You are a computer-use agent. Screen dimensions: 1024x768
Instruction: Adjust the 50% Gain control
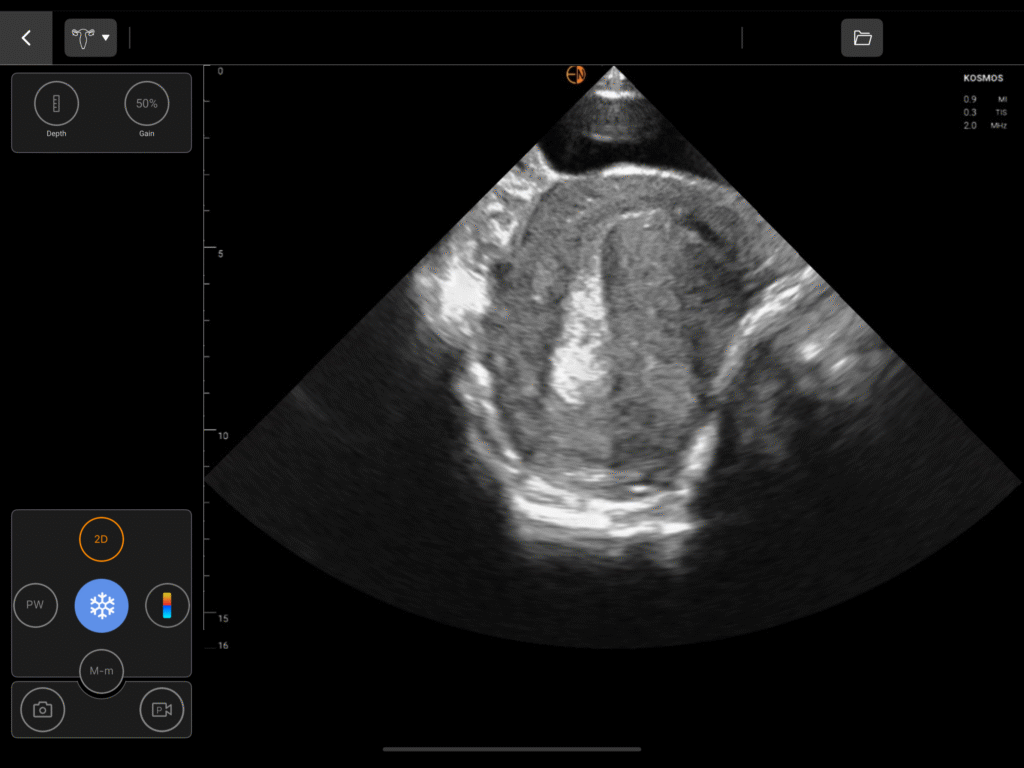point(147,103)
